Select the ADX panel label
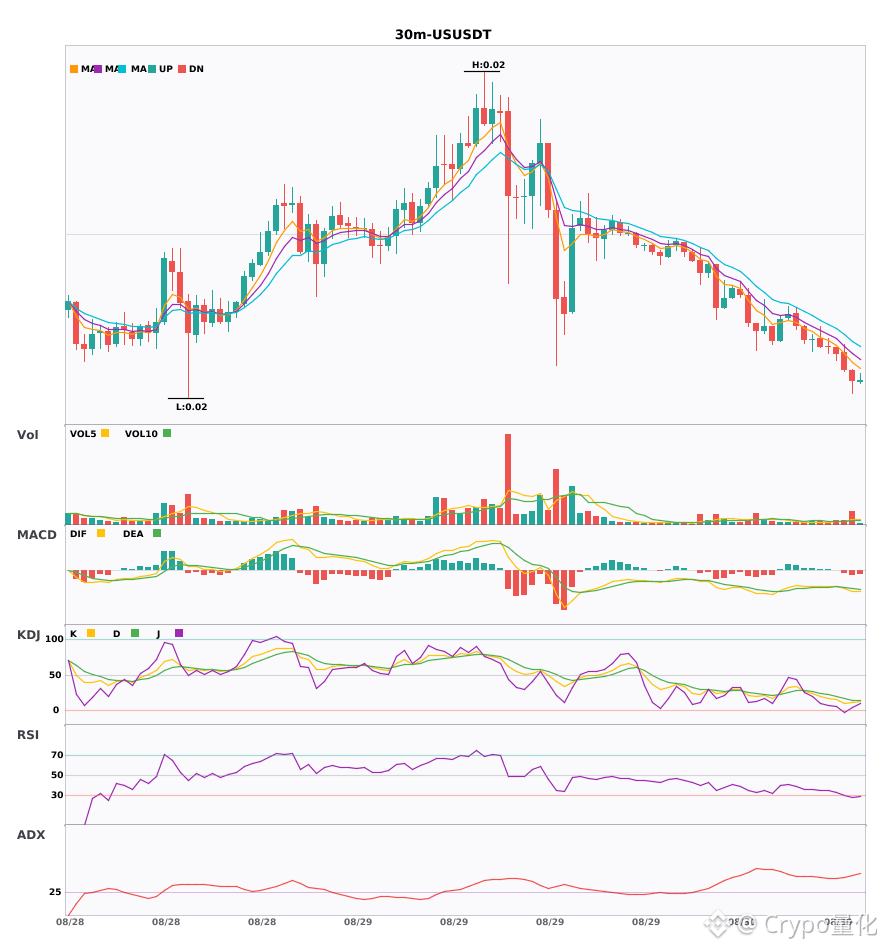885x950 pixels. [31, 835]
